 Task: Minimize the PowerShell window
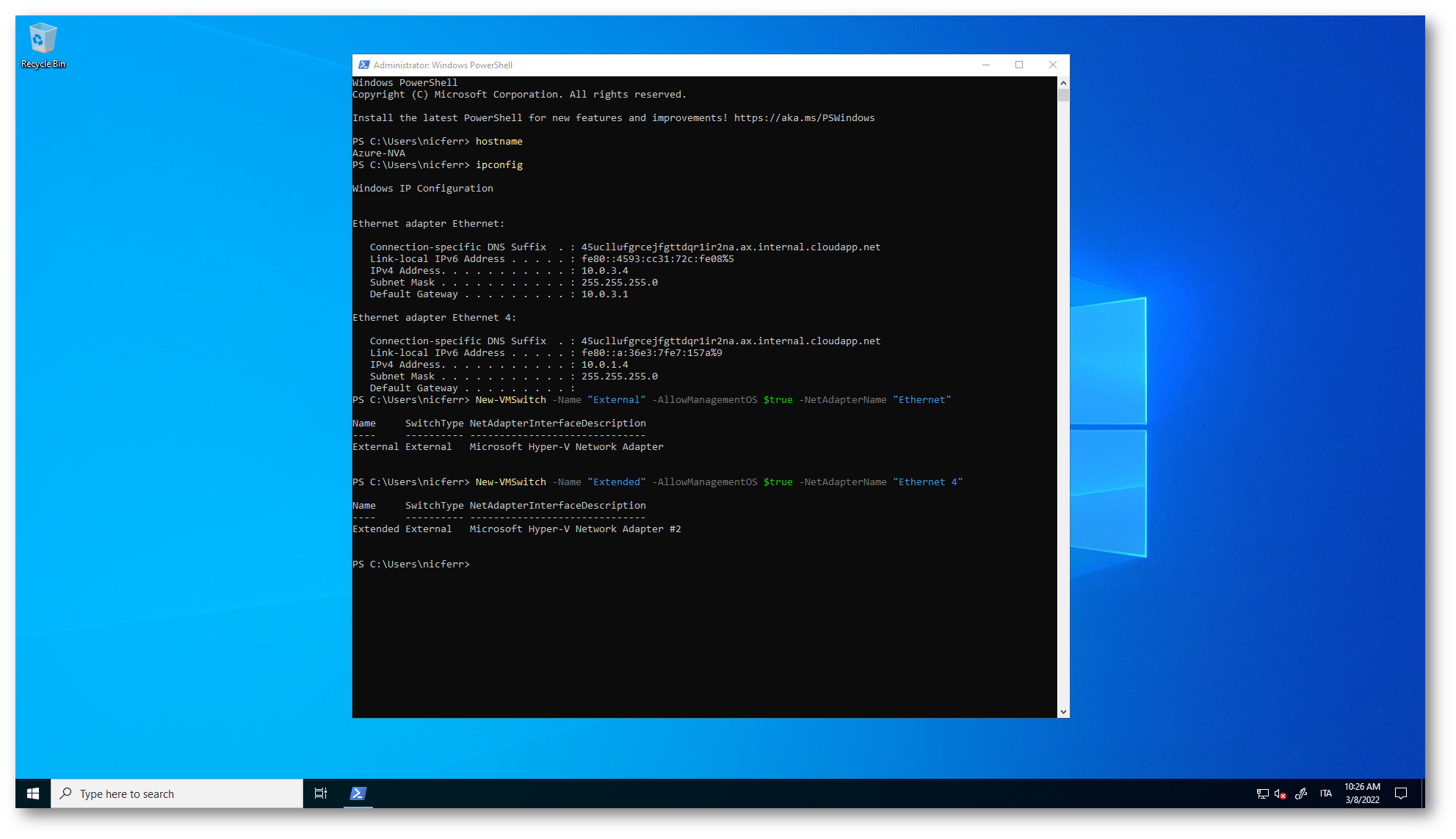point(986,65)
